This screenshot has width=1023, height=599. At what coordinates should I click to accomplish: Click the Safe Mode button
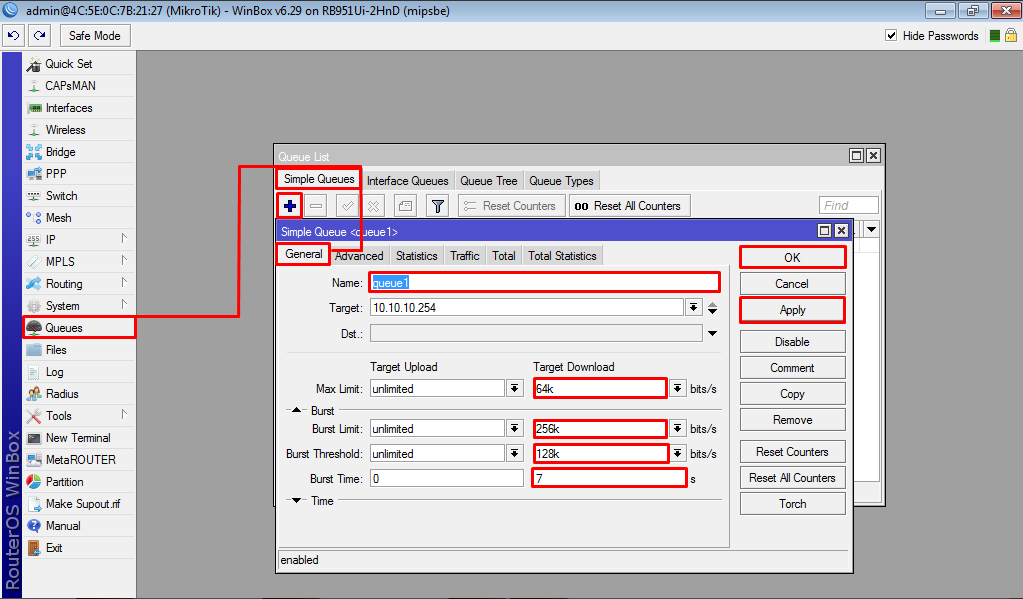(x=95, y=36)
